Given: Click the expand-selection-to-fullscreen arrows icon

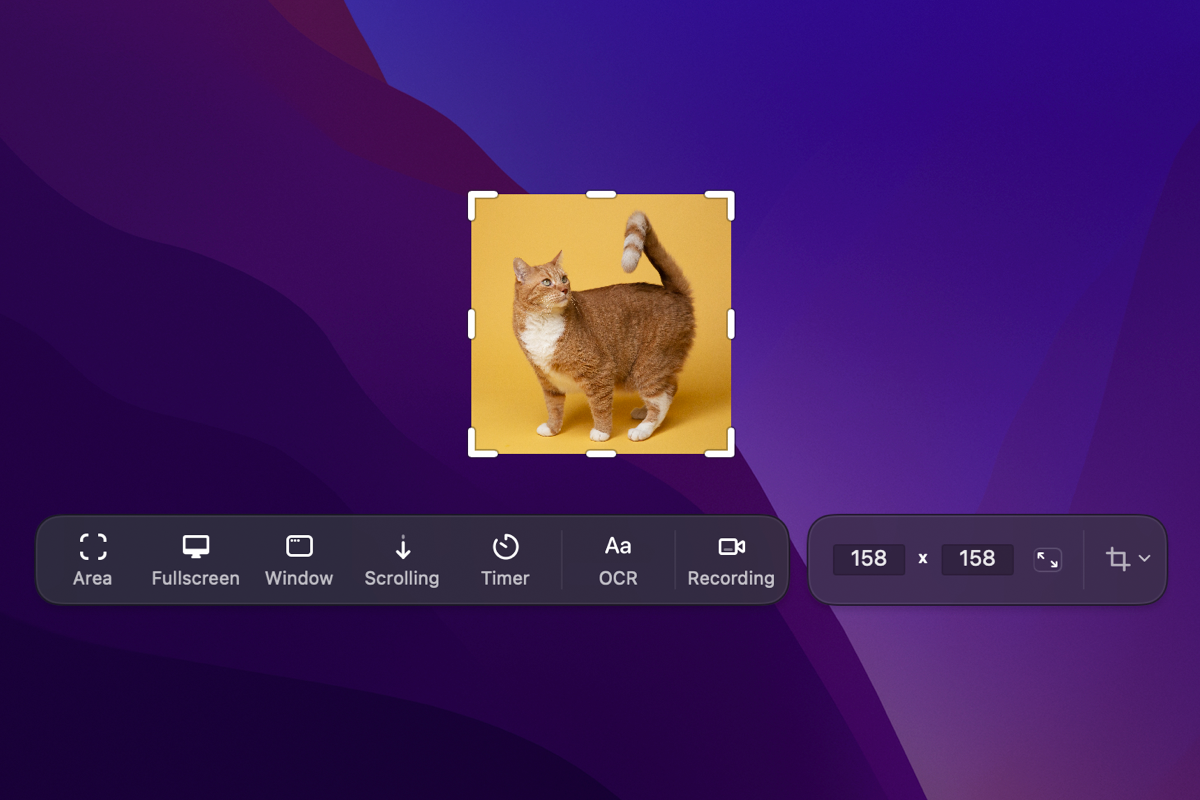Looking at the screenshot, I should pos(1048,559).
